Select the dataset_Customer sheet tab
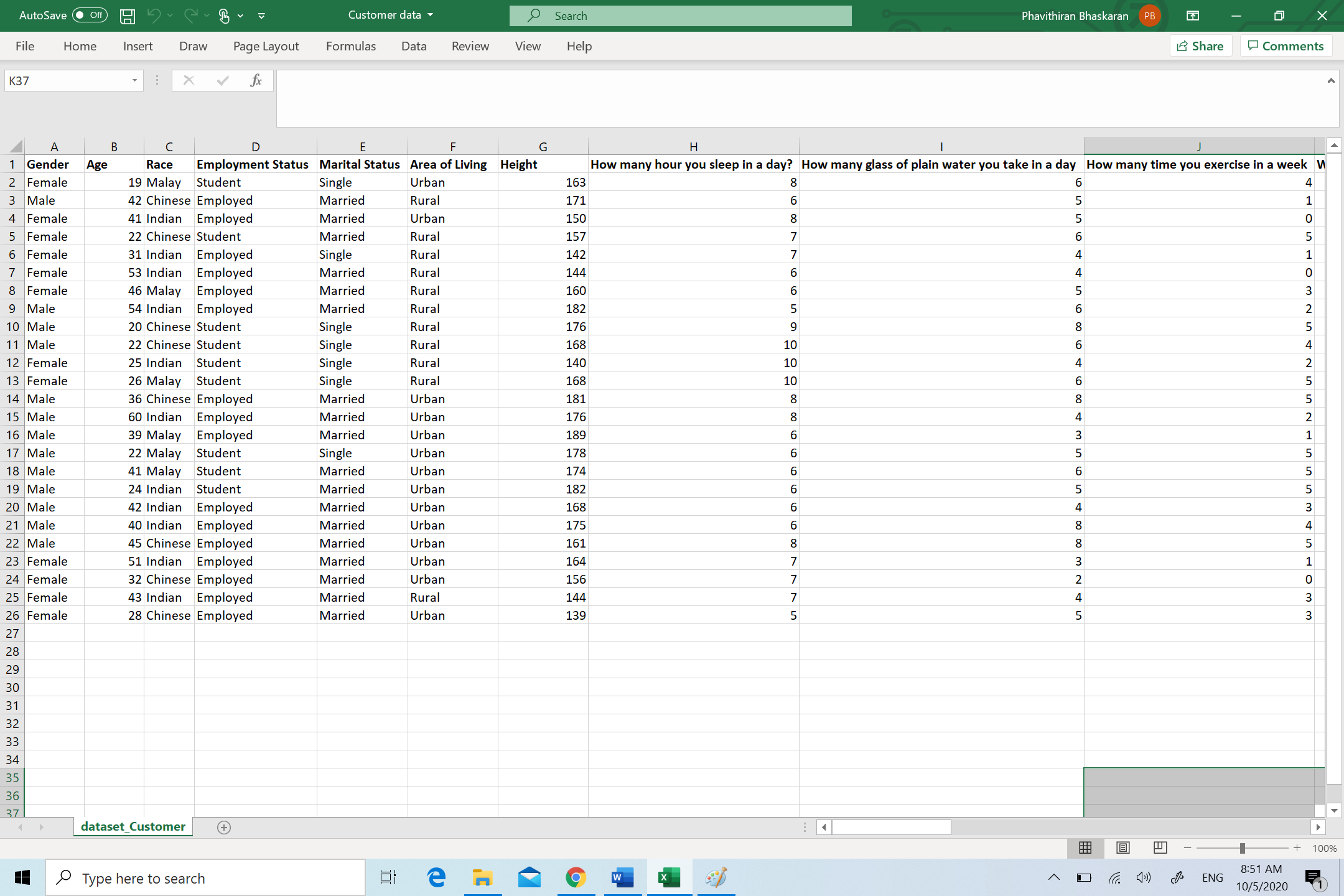This screenshot has width=1344, height=896. click(132, 826)
